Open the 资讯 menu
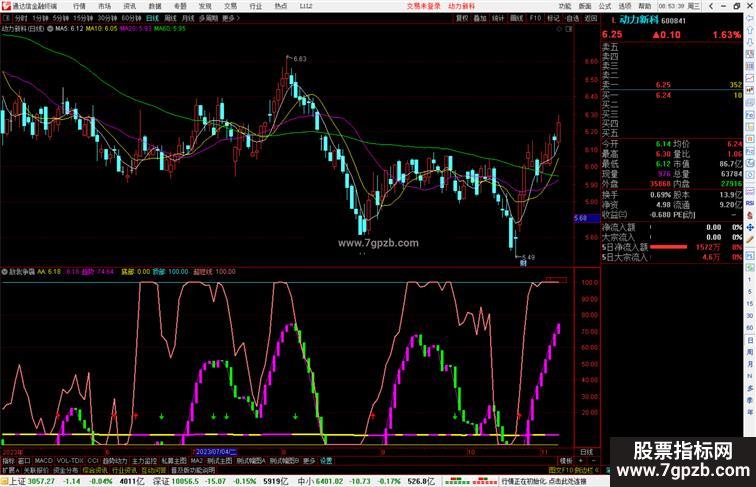Image resolution: width=756 pixels, height=487 pixels. point(130,6)
